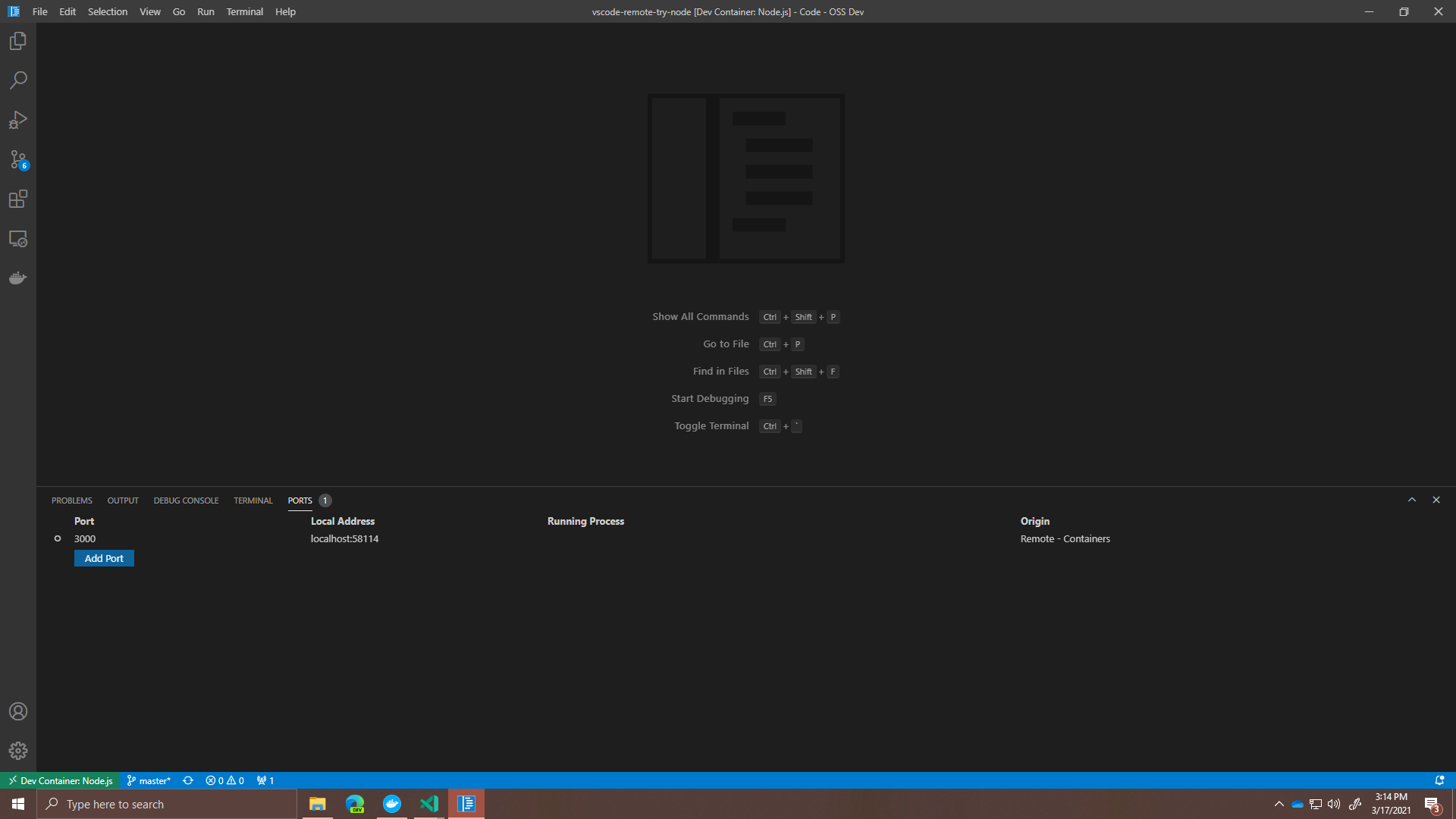Open the Terminal menu
This screenshot has height=819, width=1456.
click(x=244, y=11)
